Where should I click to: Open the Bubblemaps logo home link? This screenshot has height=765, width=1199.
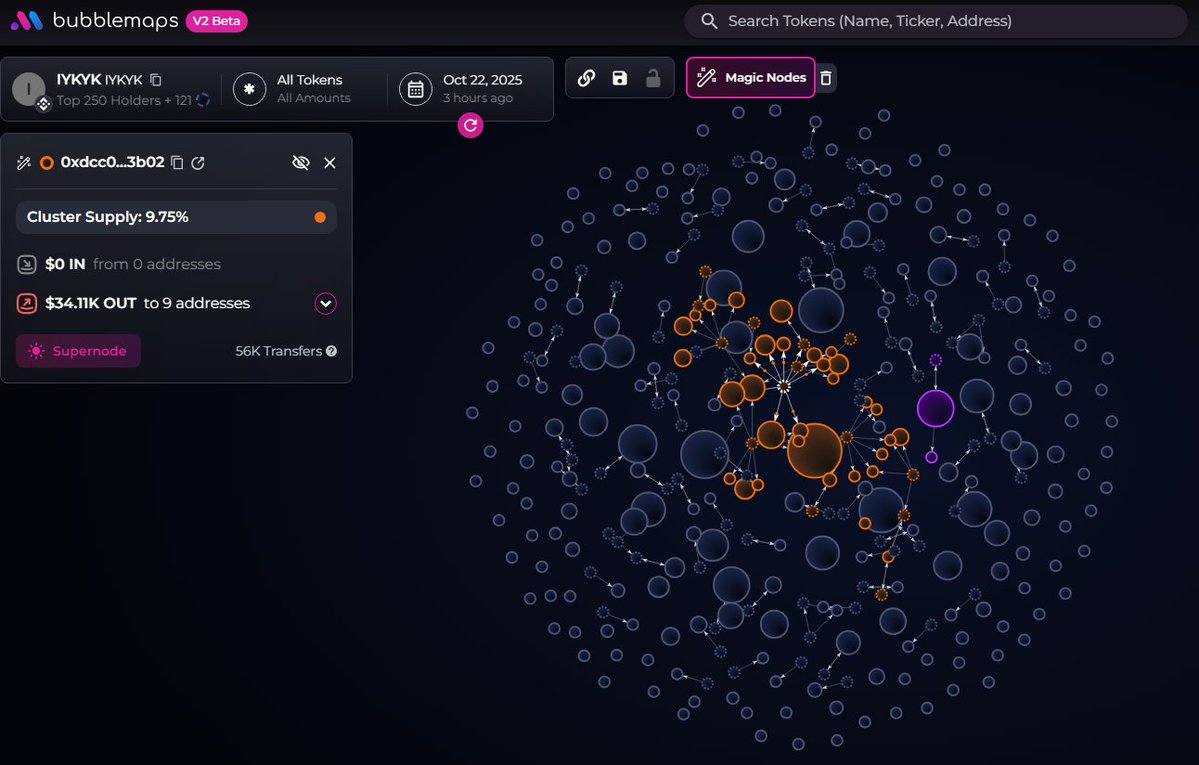click(95, 20)
